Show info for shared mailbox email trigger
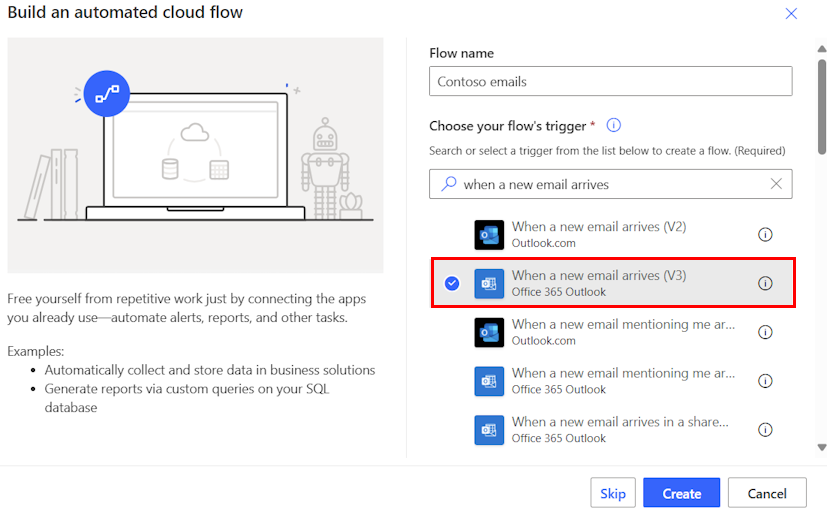 [765, 430]
